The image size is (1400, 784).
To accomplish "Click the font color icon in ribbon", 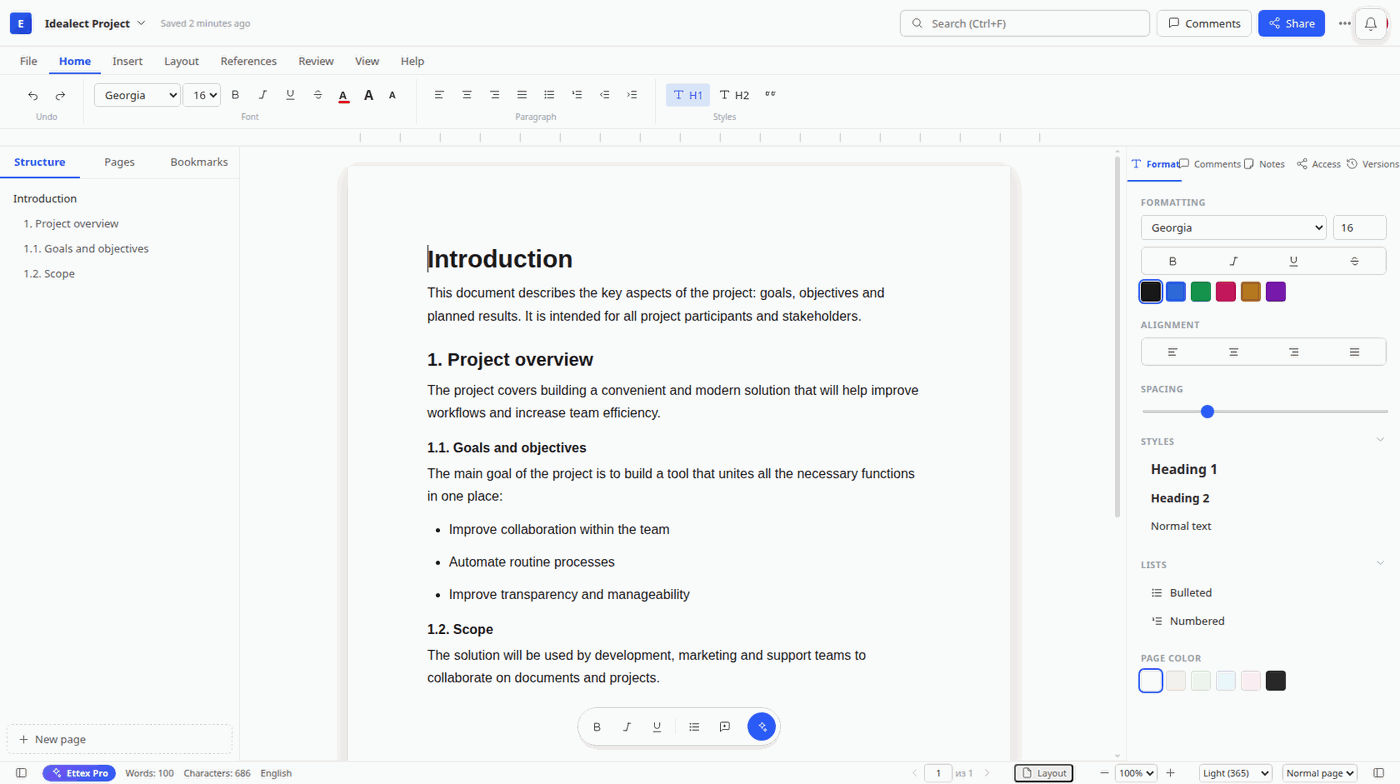I will pos(343,95).
